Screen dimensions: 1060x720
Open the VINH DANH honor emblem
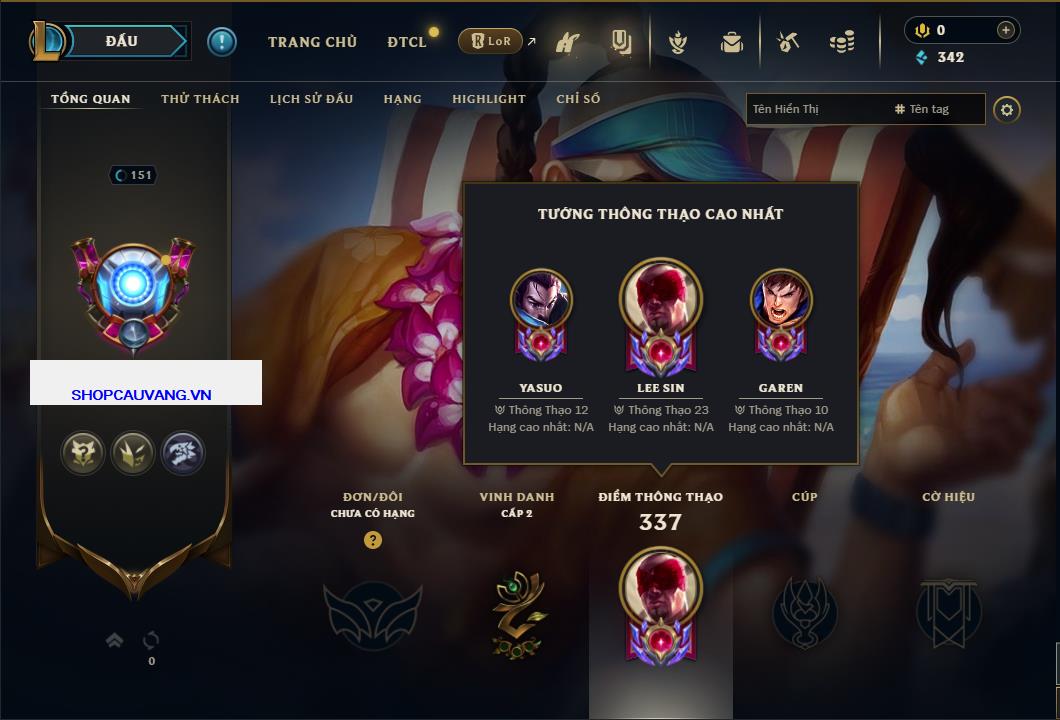tap(518, 614)
